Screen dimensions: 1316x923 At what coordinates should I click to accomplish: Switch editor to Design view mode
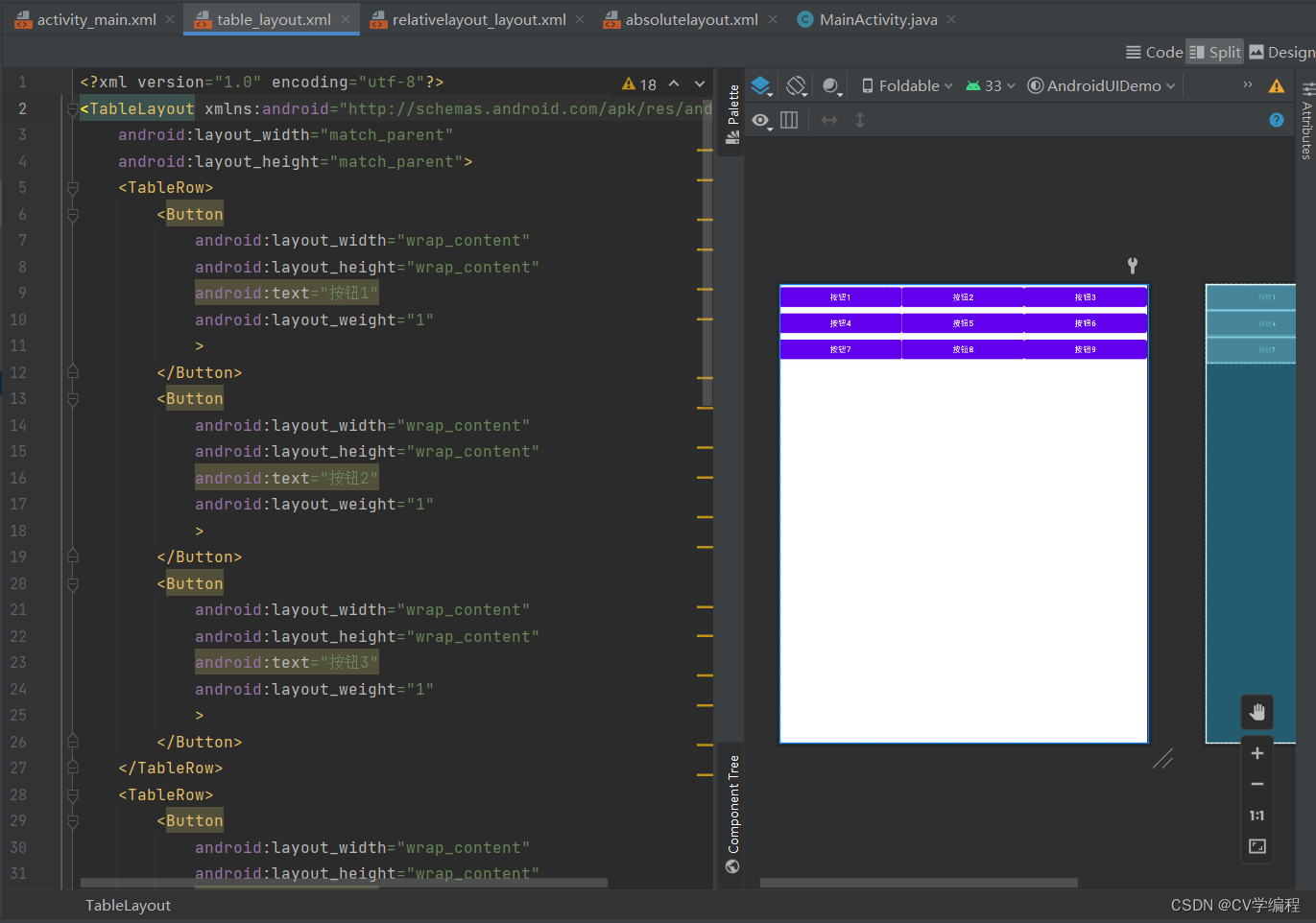[x=1282, y=52]
